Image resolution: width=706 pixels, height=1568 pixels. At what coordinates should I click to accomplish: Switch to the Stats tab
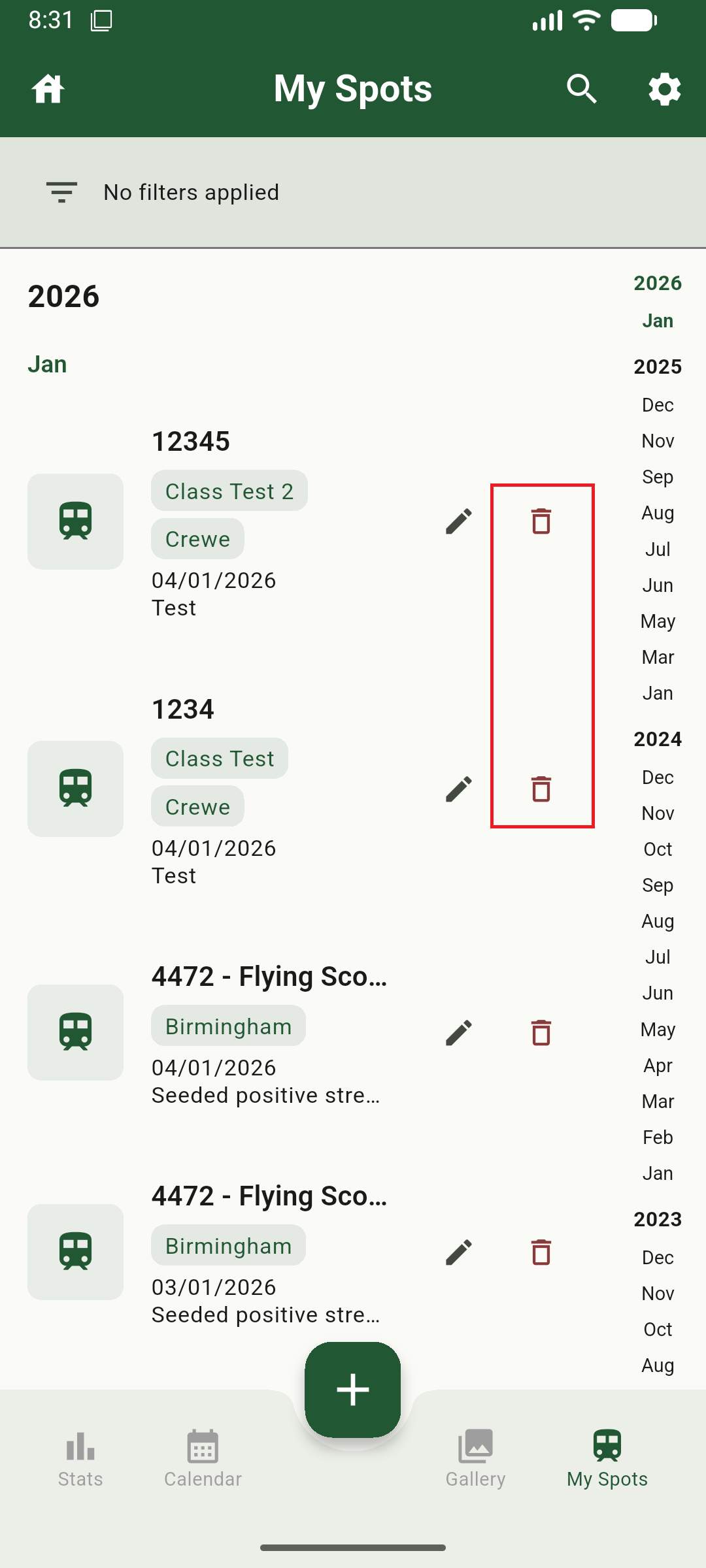pyautogui.click(x=80, y=1458)
